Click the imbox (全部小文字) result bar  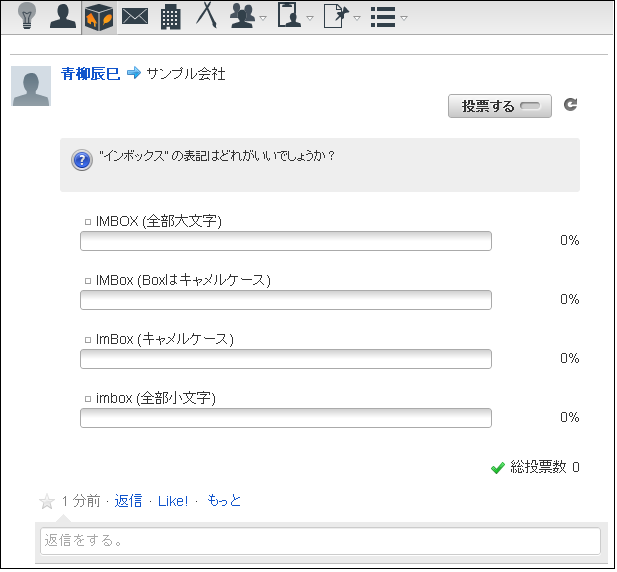coord(286,419)
